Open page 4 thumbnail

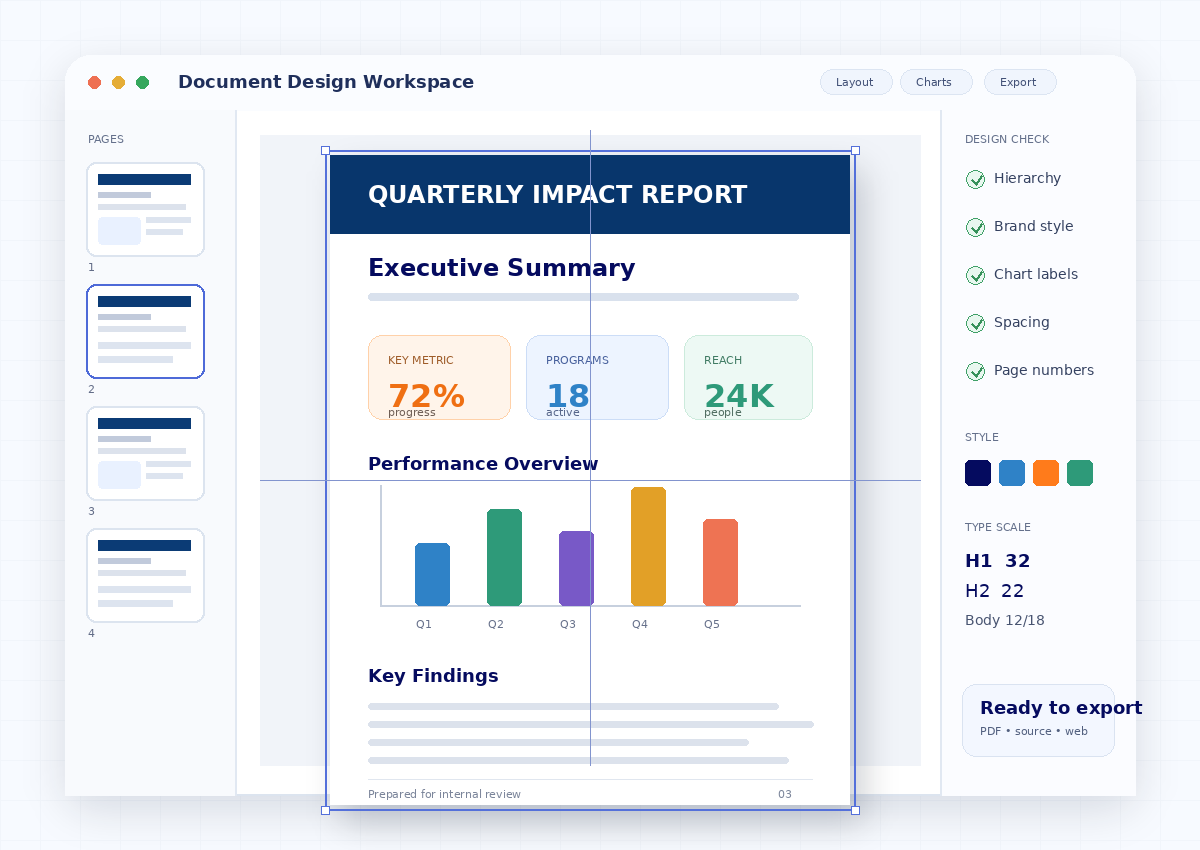point(145,576)
